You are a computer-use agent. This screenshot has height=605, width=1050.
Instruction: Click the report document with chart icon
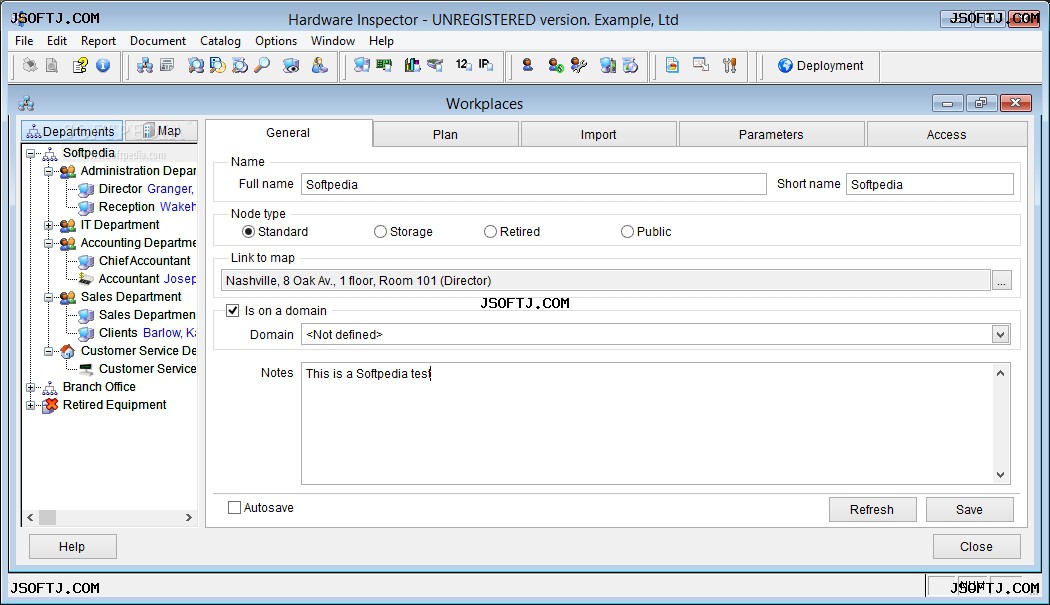click(x=672, y=65)
